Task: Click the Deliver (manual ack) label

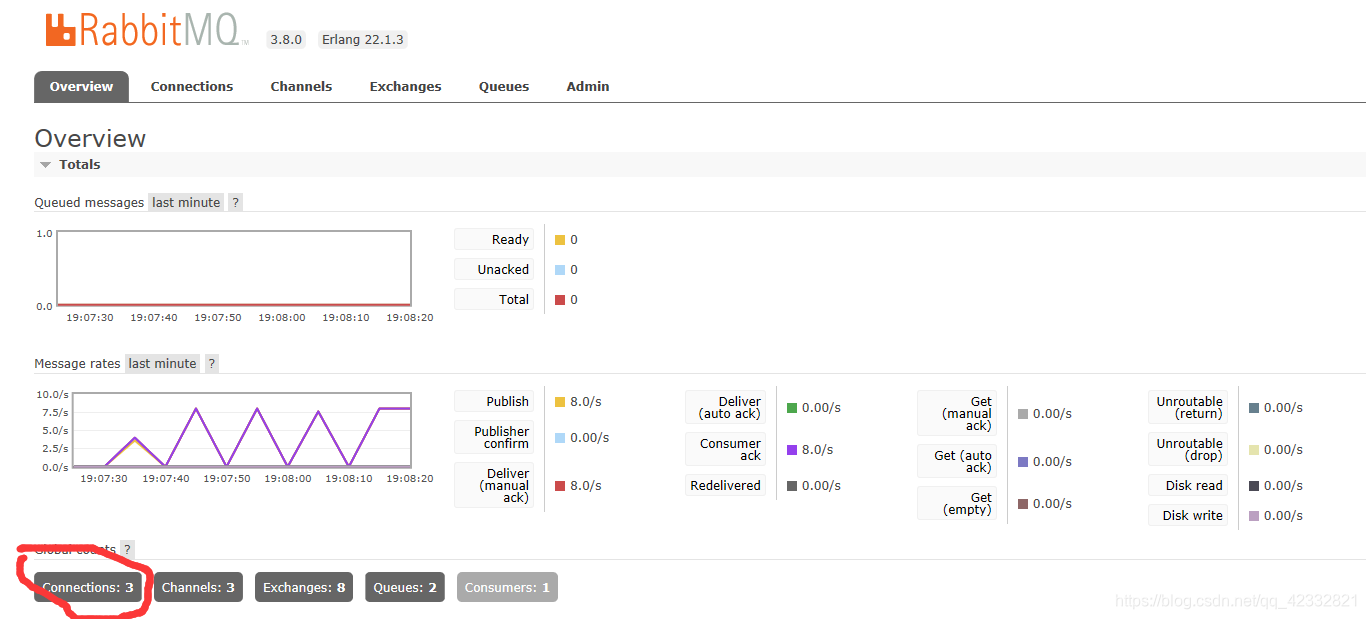Action: click(x=494, y=485)
